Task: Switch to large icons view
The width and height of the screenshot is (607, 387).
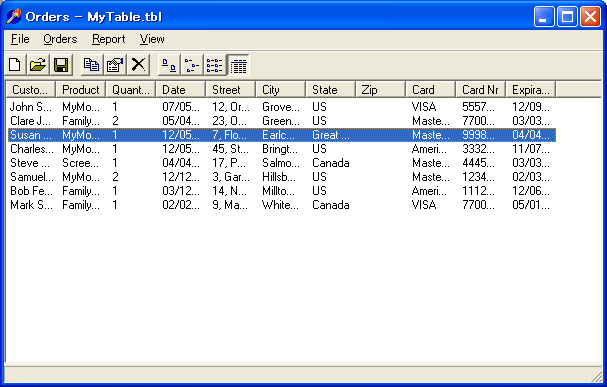Action: 169,65
